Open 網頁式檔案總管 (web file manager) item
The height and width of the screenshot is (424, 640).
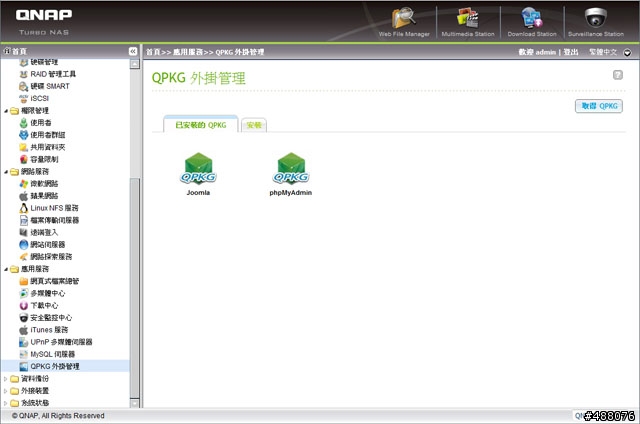(x=54, y=281)
